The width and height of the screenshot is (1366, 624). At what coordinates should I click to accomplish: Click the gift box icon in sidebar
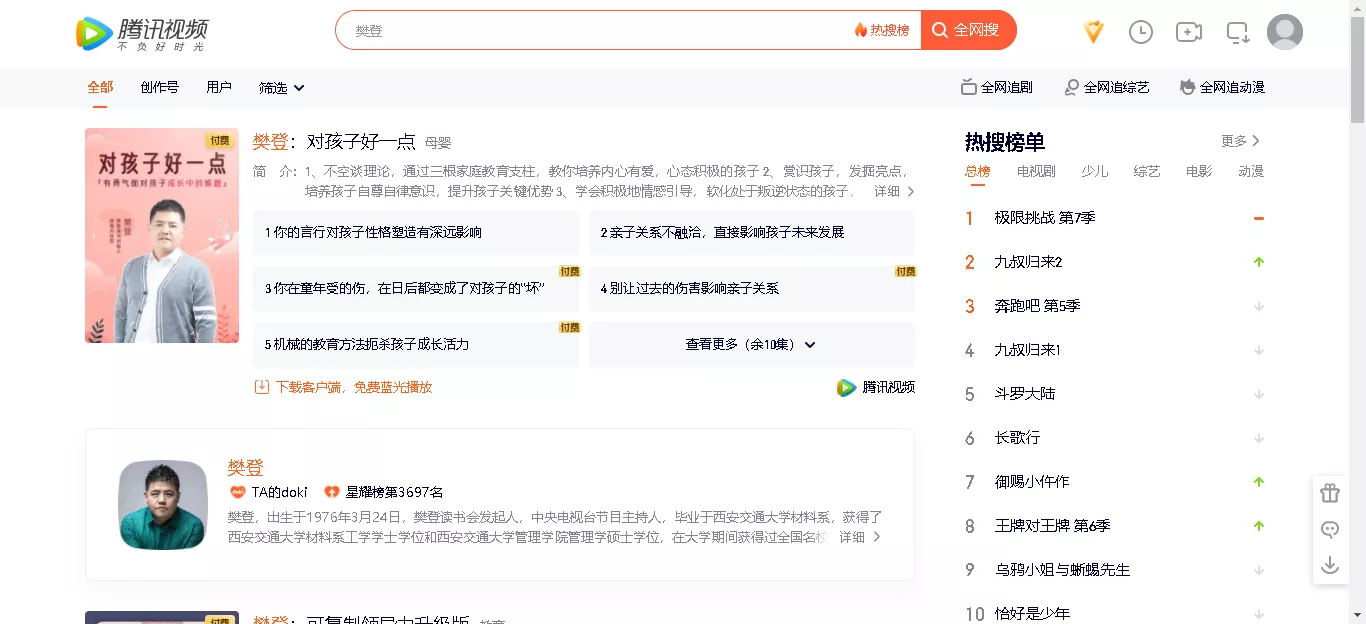coord(1329,493)
